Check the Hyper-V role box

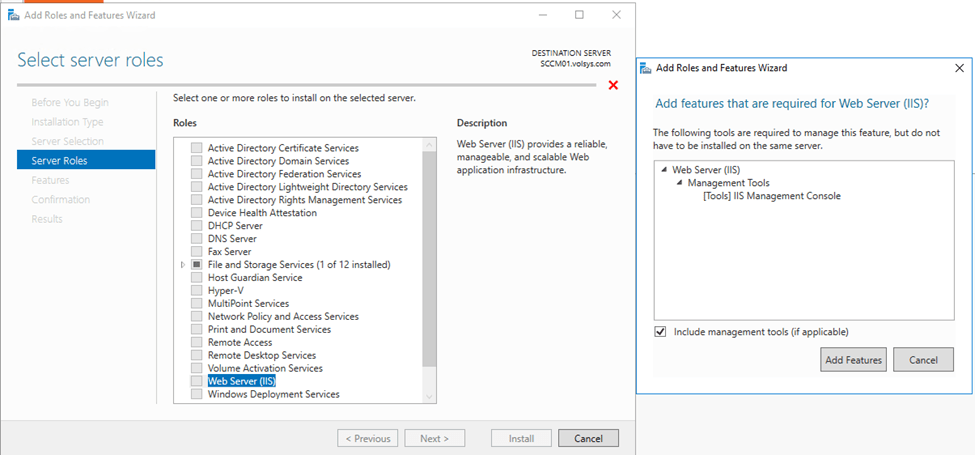point(197,290)
